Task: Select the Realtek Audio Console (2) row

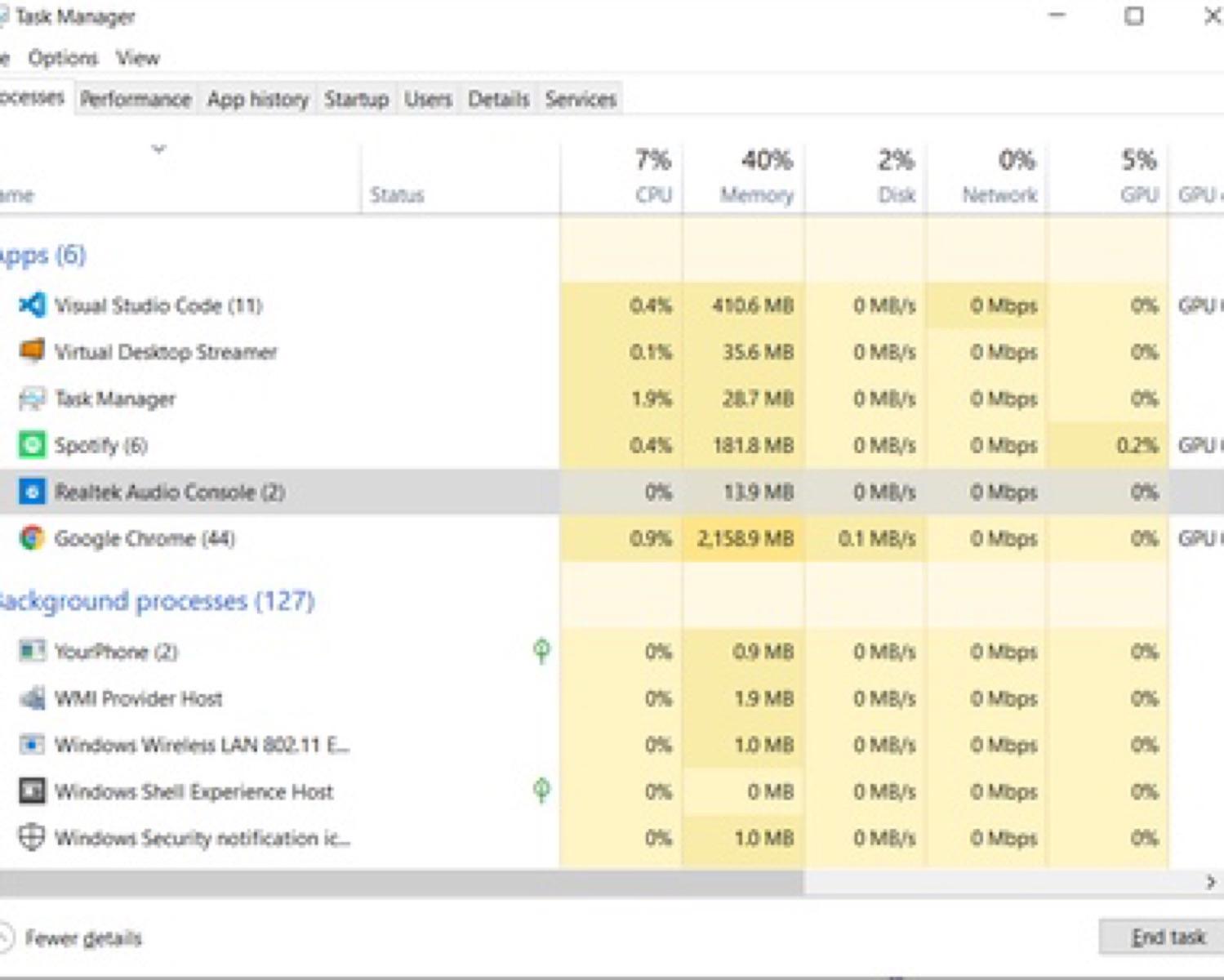Action: (x=612, y=492)
